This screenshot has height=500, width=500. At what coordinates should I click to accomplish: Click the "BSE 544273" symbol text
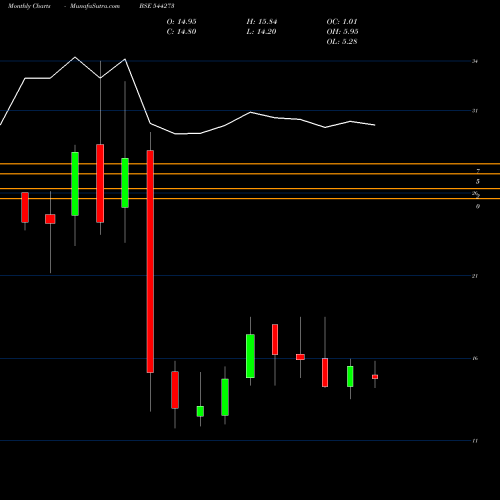[157, 6]
